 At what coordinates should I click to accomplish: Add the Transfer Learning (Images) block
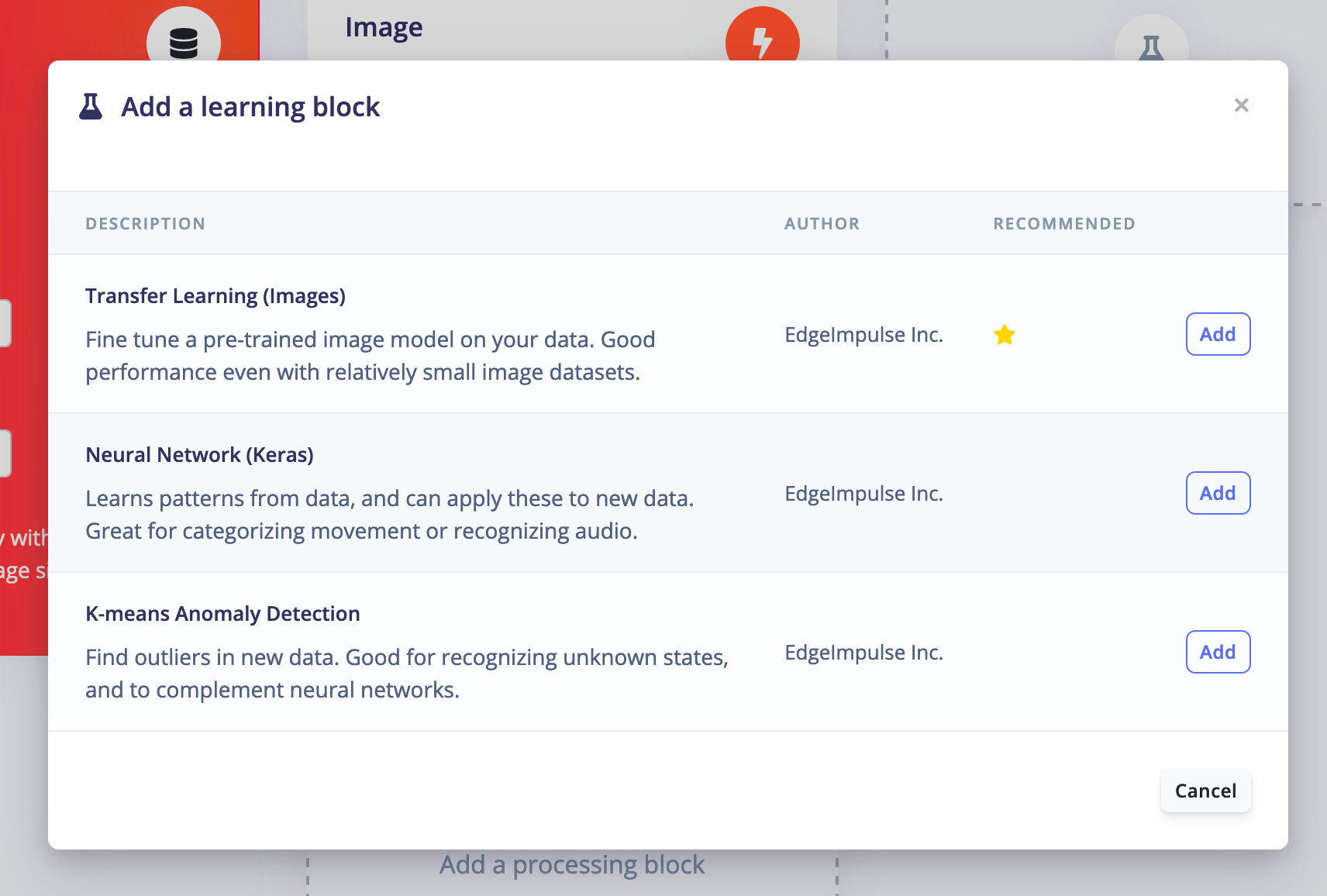[x=1218, y=334]
